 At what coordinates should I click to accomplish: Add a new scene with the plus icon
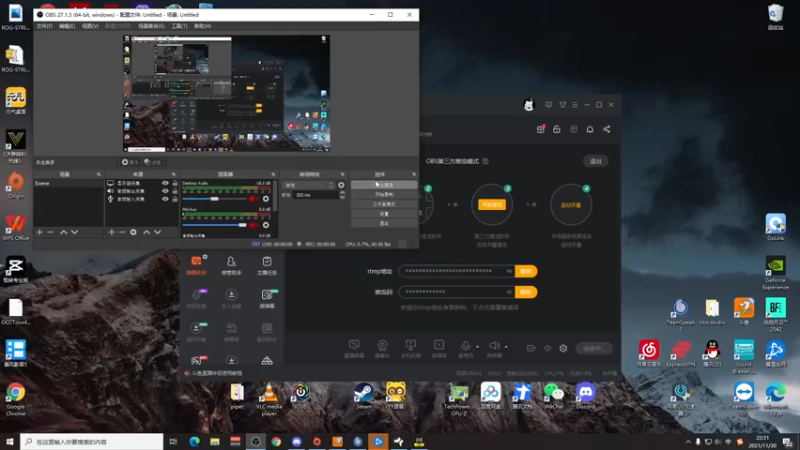tap(39, 232)
